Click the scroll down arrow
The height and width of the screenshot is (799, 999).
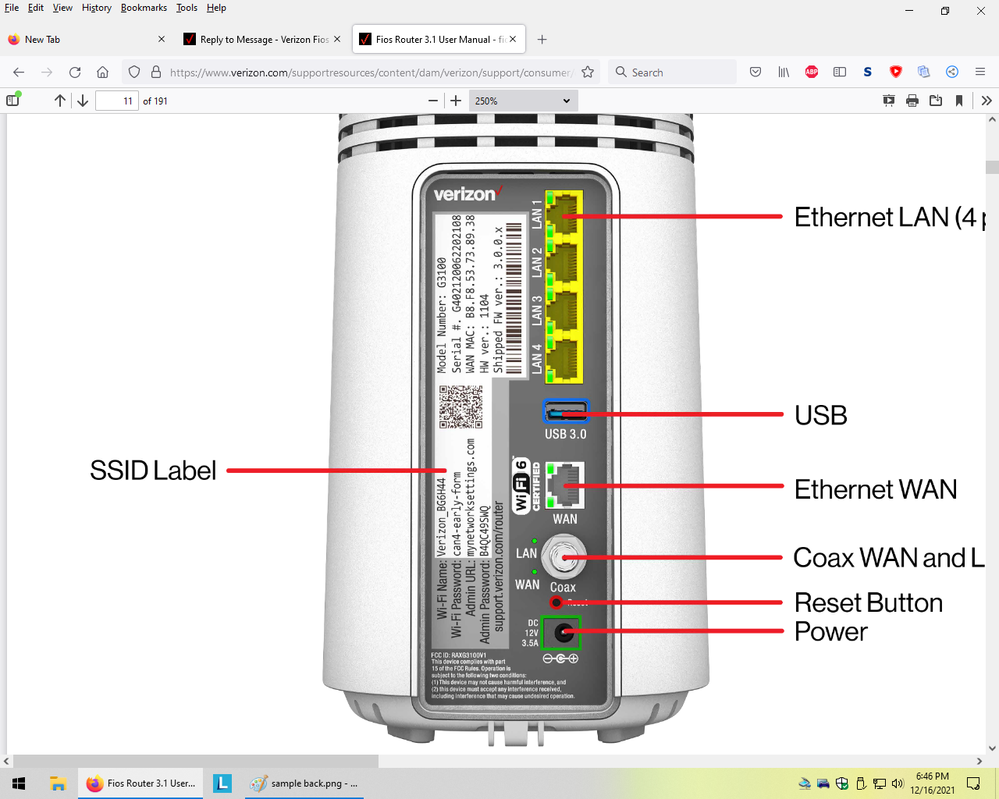click(x=992, y=749)
